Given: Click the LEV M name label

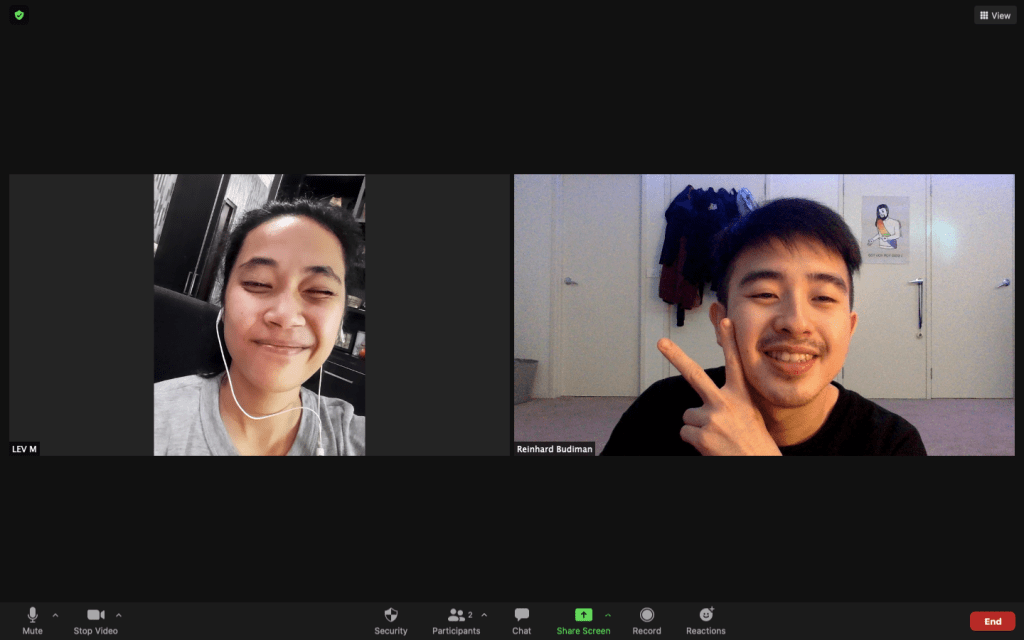Looking at the screenshot, I should click(x=25, y=449).
